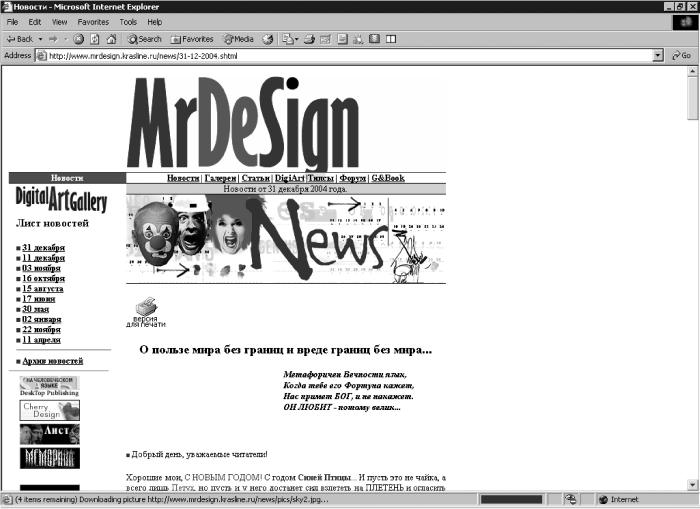700x509 pixels.
Task: Click the DigitalArtGallery logo
Action: (x=61, y=199)
